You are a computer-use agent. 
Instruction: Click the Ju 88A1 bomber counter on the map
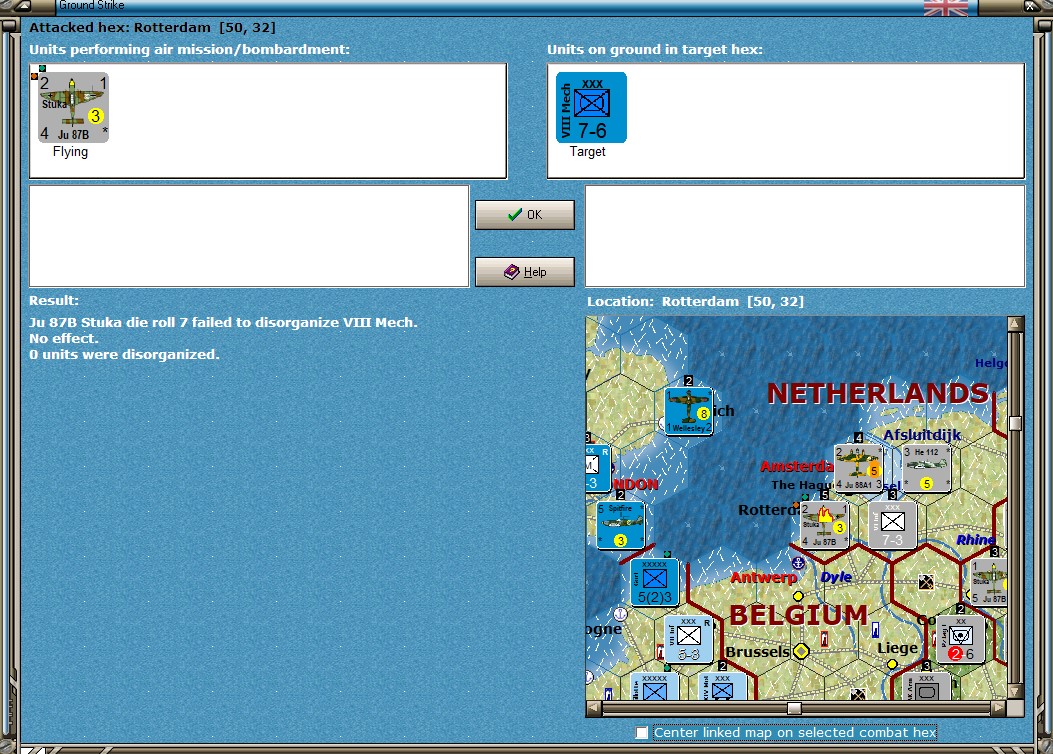(858, 467)
